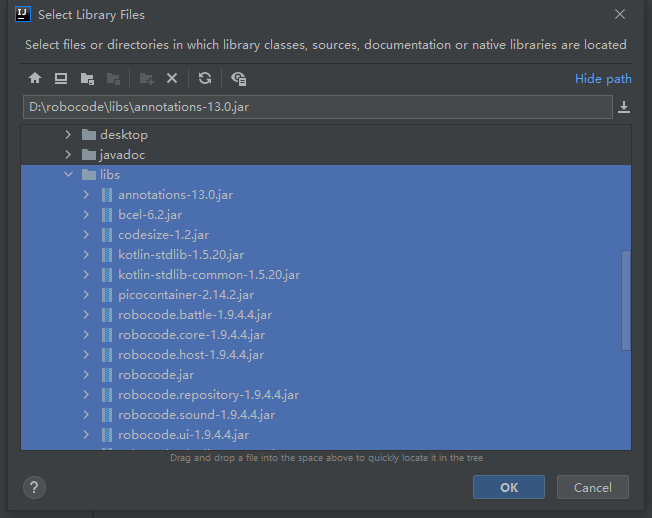
Task: Click the IntelliJ logo in title bar
Action: pos(22,15)
